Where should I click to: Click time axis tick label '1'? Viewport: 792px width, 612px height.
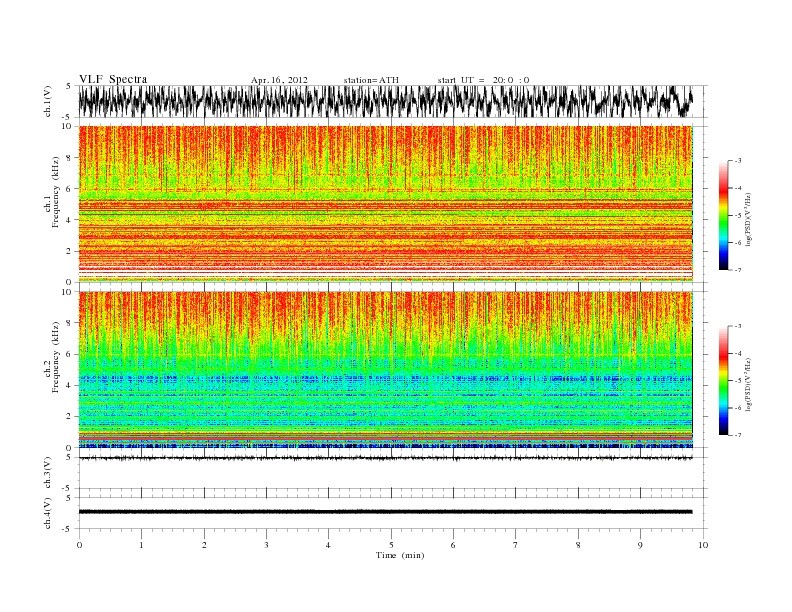(141, 545)
